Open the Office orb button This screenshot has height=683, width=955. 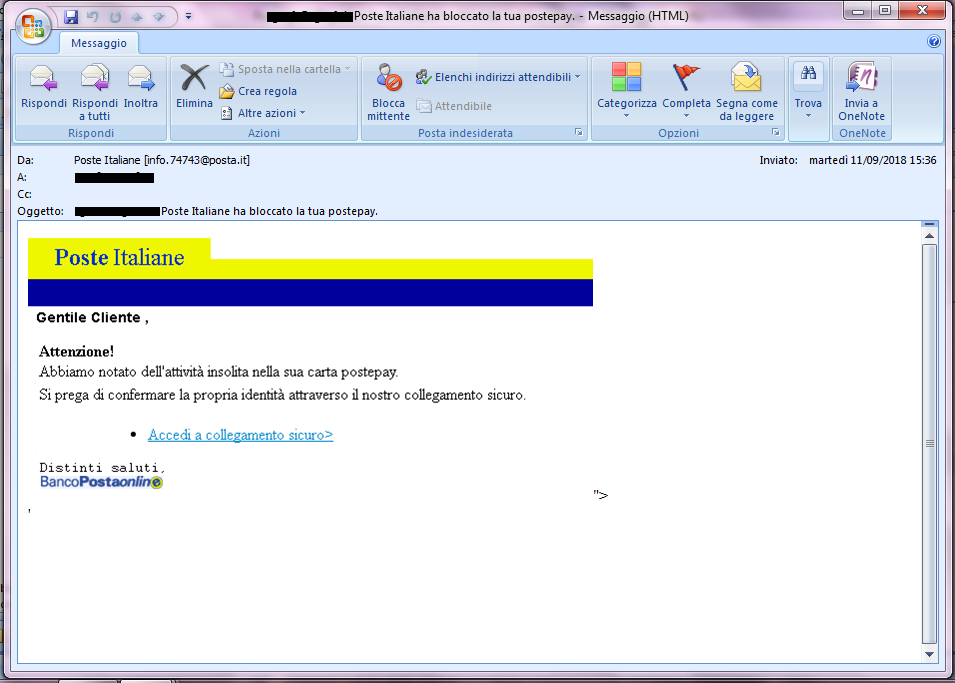(x=33, y=27)
